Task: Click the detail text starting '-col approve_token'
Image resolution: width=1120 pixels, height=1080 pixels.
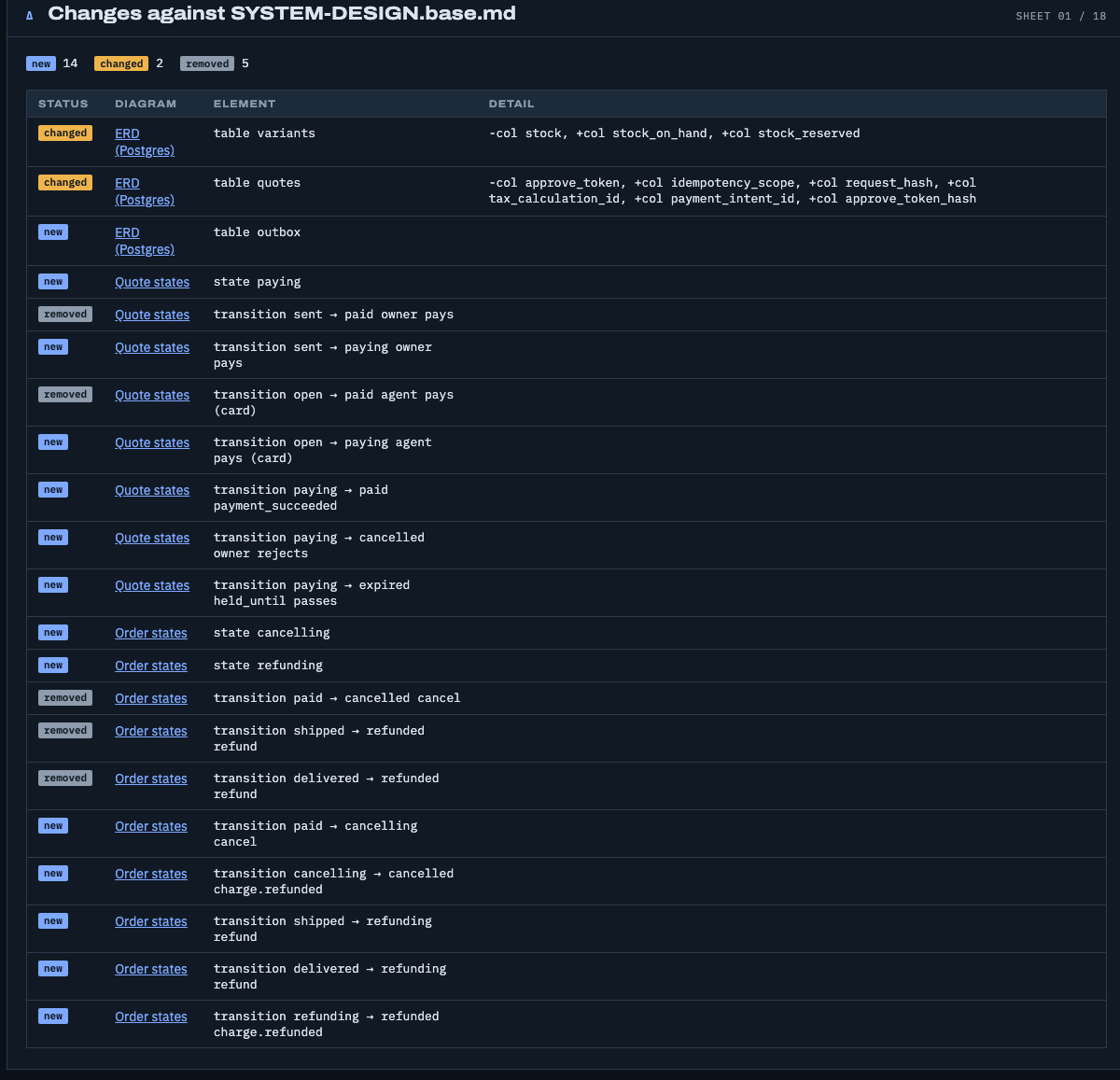Action: pyautogui.click(x=733, y=190)
